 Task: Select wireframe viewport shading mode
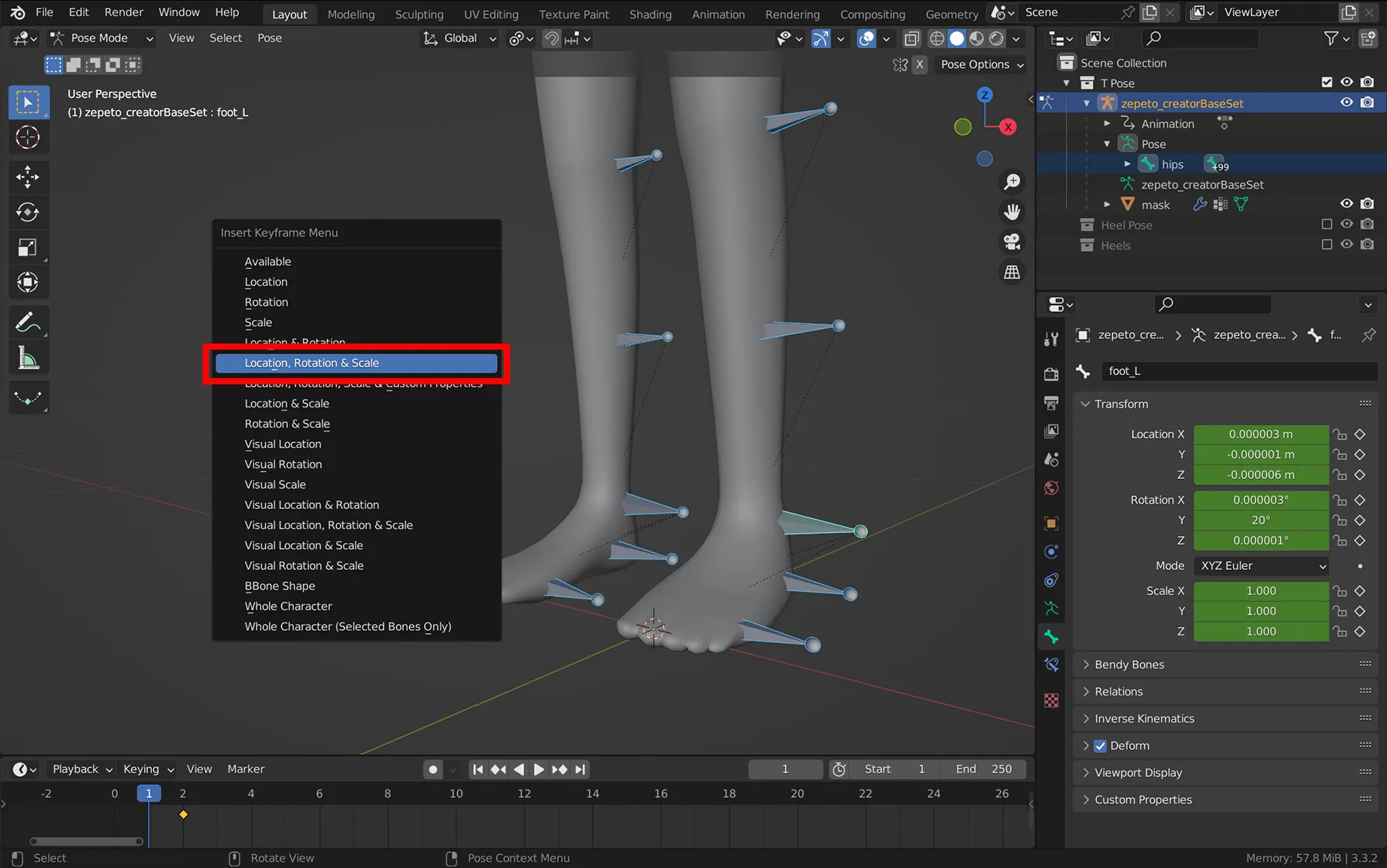[937, 39]
